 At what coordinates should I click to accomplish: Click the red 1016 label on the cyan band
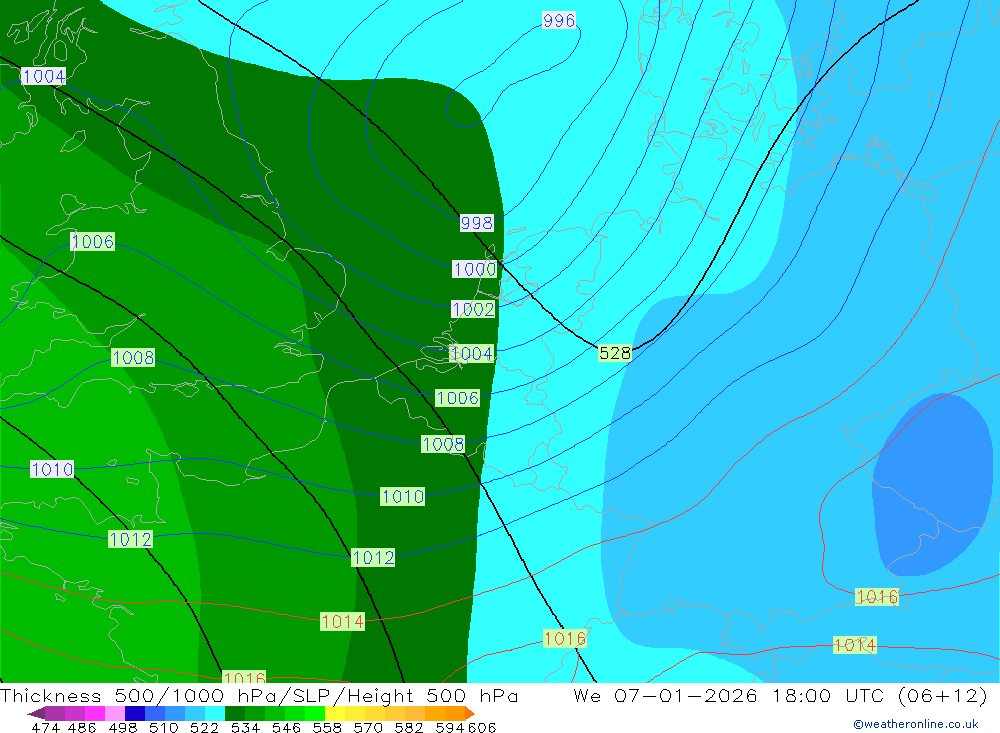pyautogui.click(x=564, y=639)
